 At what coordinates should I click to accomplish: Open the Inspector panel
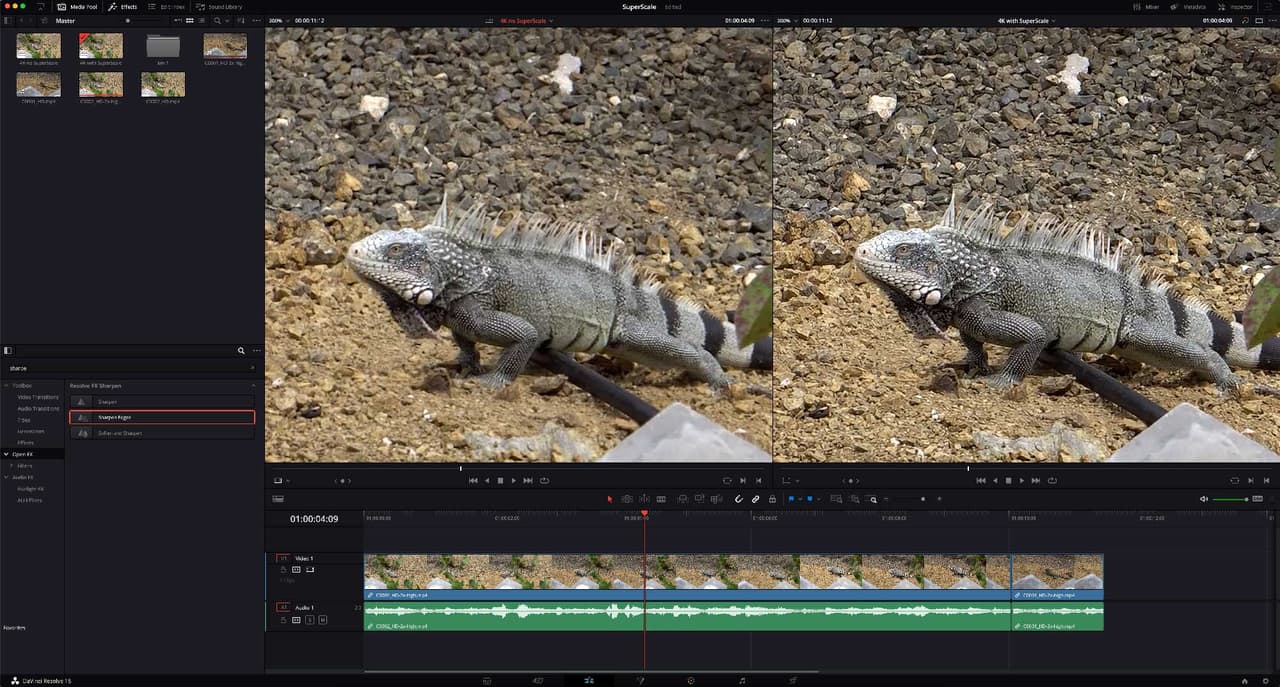[1234, 7]
